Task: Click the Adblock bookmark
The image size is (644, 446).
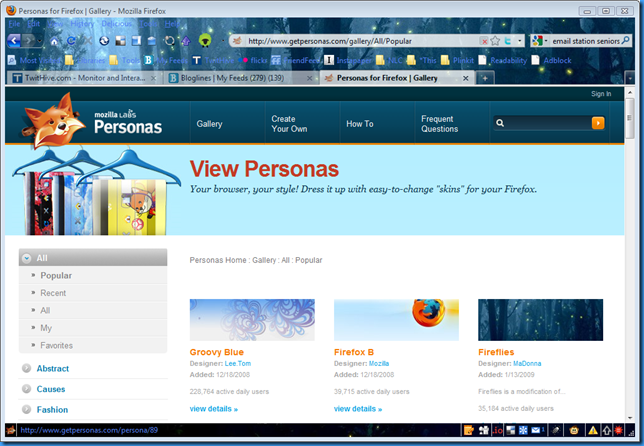Action: pos(552,60)
